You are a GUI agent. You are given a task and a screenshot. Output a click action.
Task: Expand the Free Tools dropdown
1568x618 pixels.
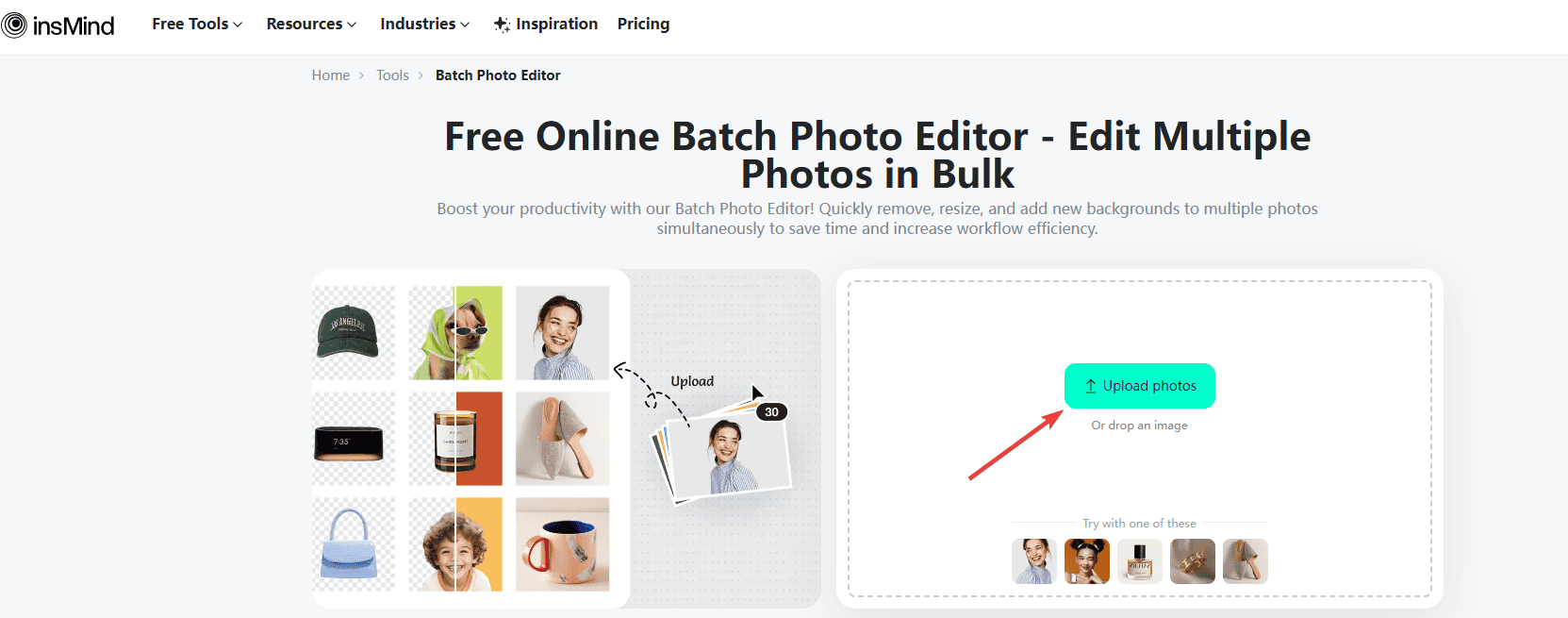point(197,24)
